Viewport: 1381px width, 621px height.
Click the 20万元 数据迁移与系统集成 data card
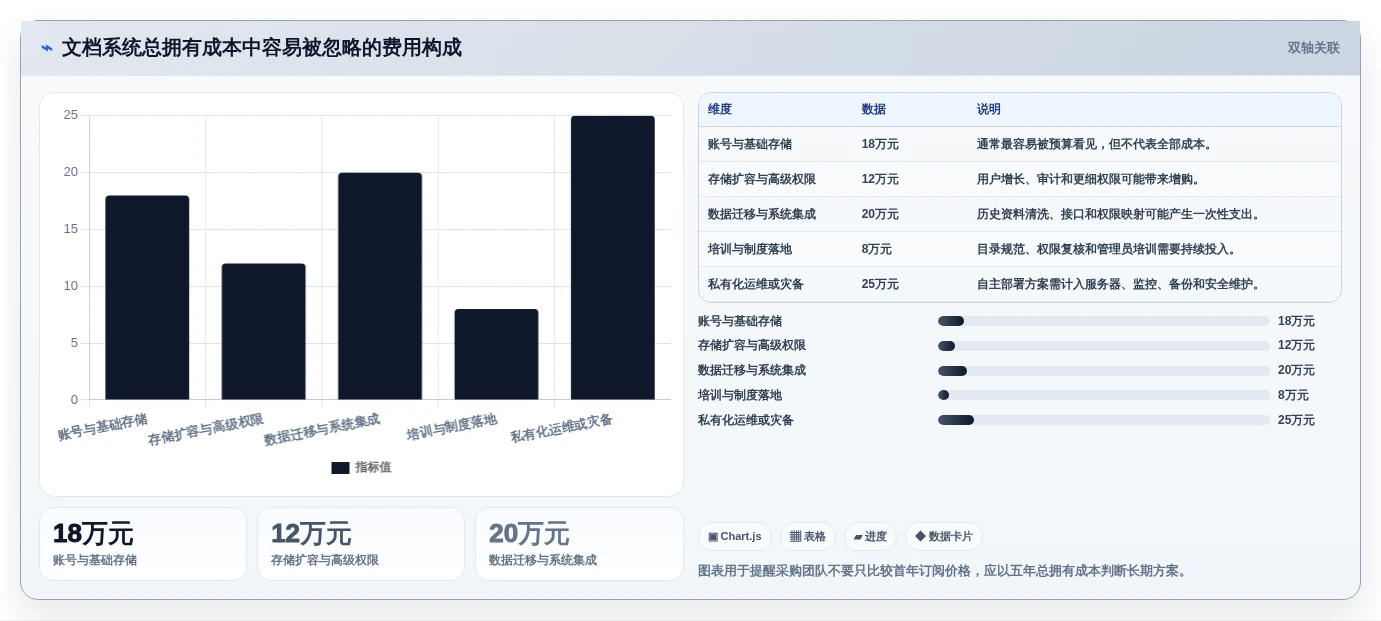pos(579,544)
